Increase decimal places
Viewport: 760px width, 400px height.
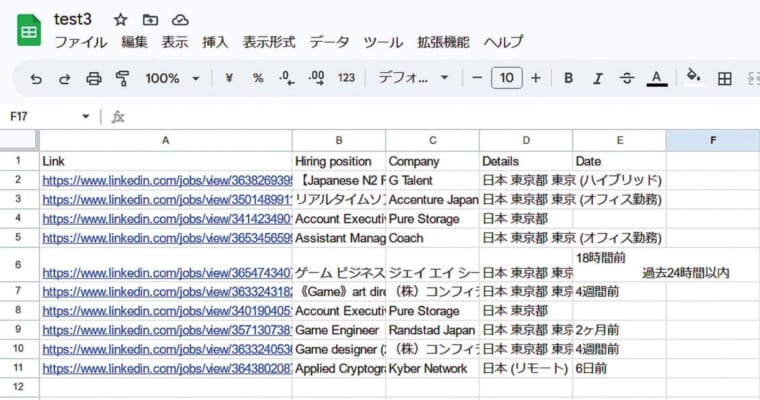click(316, 78)
